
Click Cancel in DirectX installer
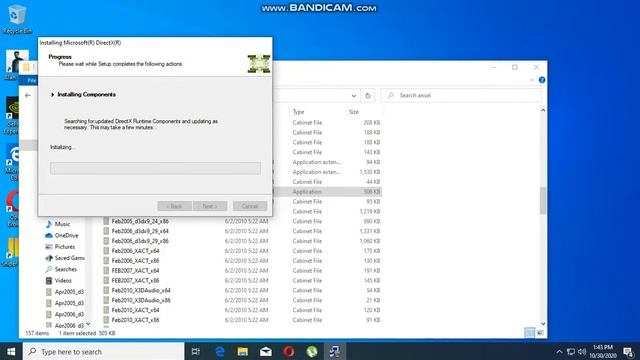click(x=249, y=206)
